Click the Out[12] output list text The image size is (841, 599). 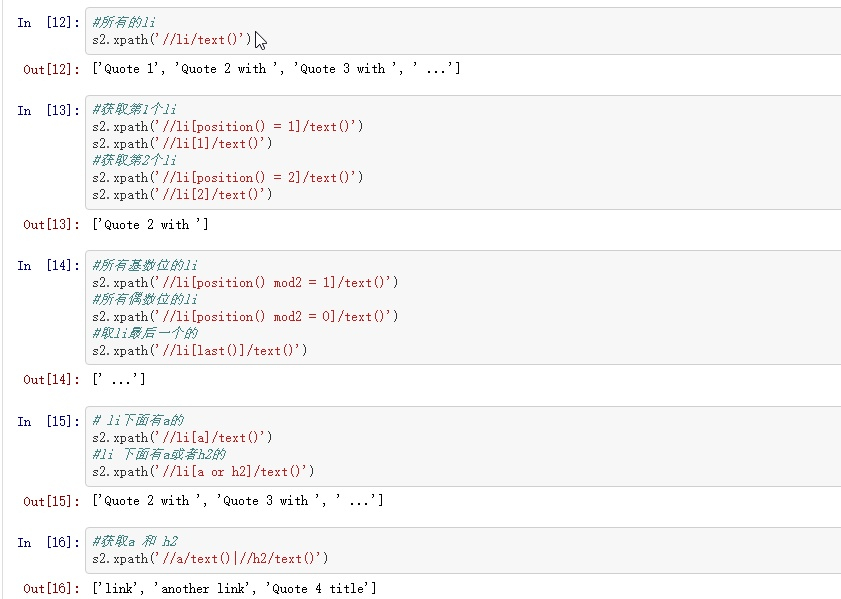point(275,69)
